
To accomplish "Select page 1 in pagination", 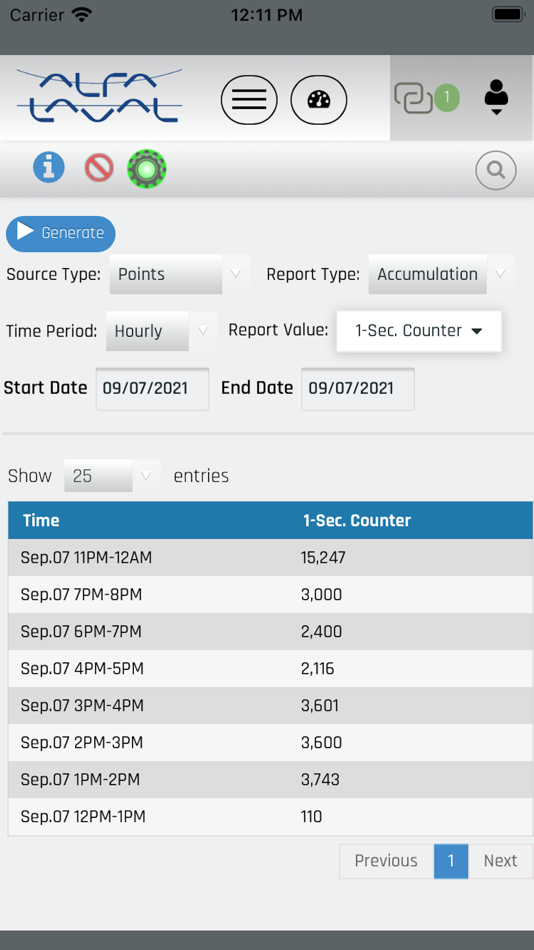I will pyautogui.click(x=451, y=861).
